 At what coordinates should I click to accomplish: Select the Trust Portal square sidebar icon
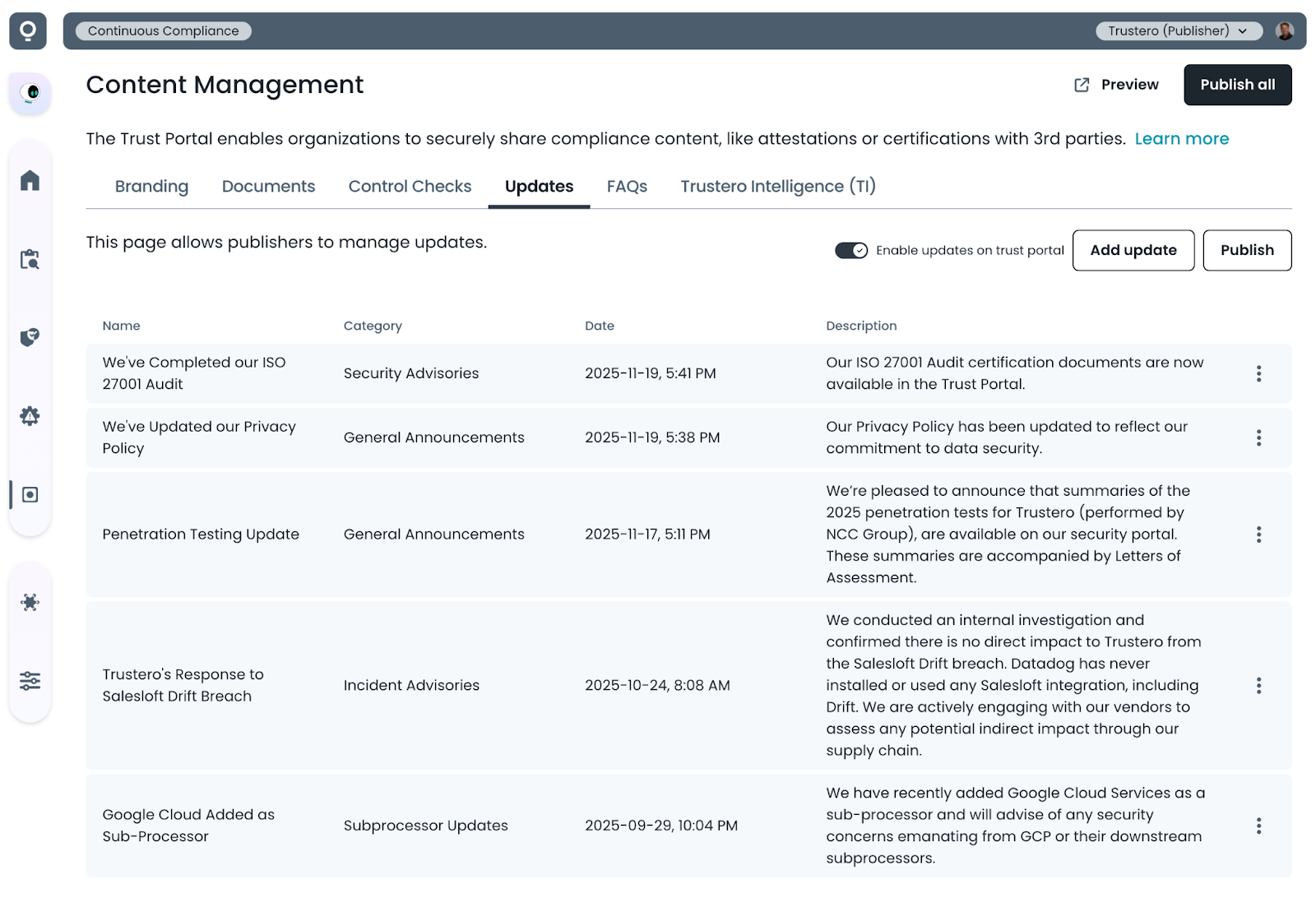click(x=30, y=494)
